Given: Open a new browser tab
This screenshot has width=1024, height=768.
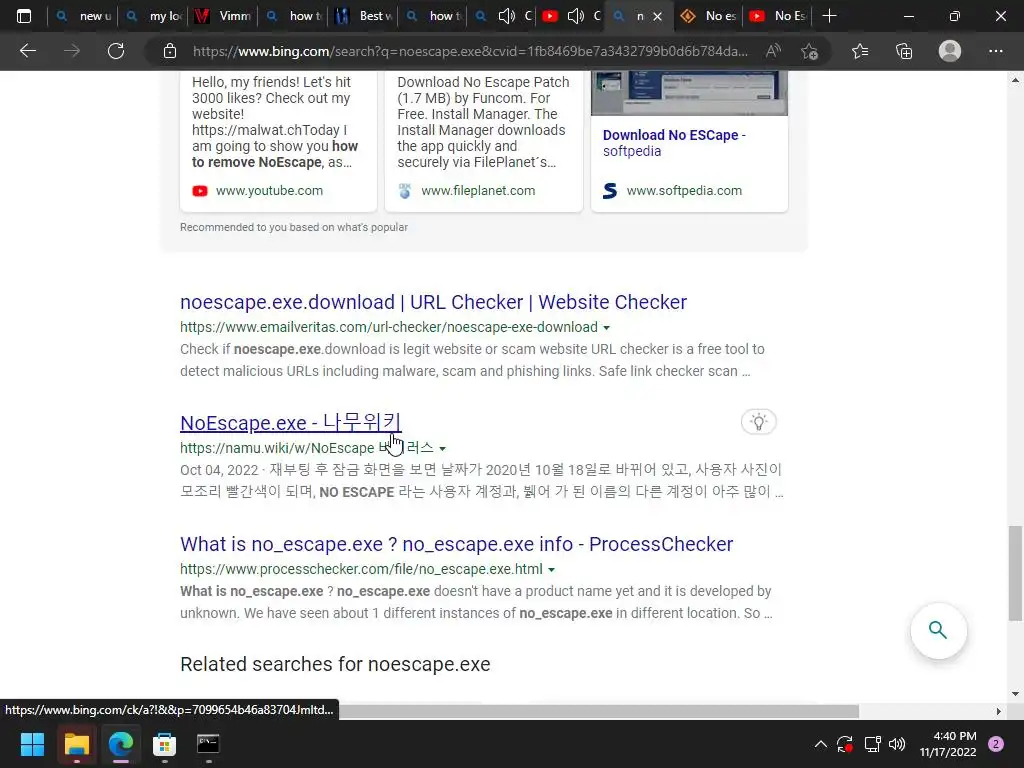Looking at the screenshot, I should pyautogui.click(x=829, y=16).
